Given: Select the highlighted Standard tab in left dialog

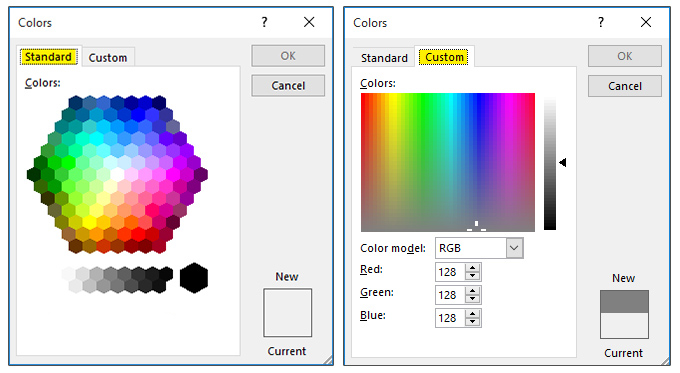Looking at the screenshot, I should (x=48, y=57).
